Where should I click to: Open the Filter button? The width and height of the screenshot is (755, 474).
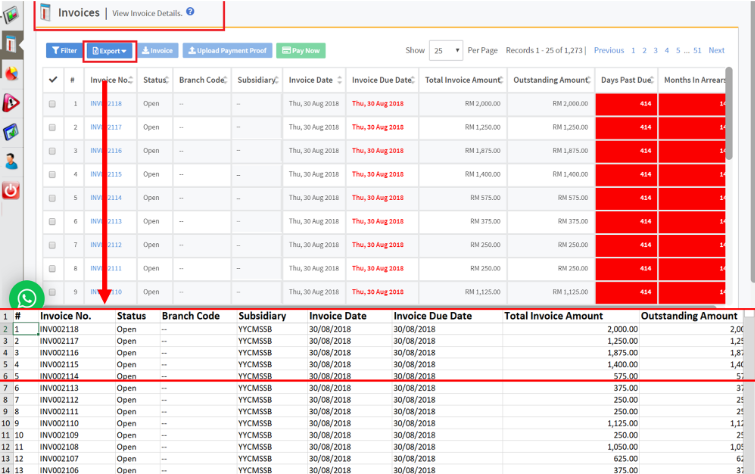[64, 51]
